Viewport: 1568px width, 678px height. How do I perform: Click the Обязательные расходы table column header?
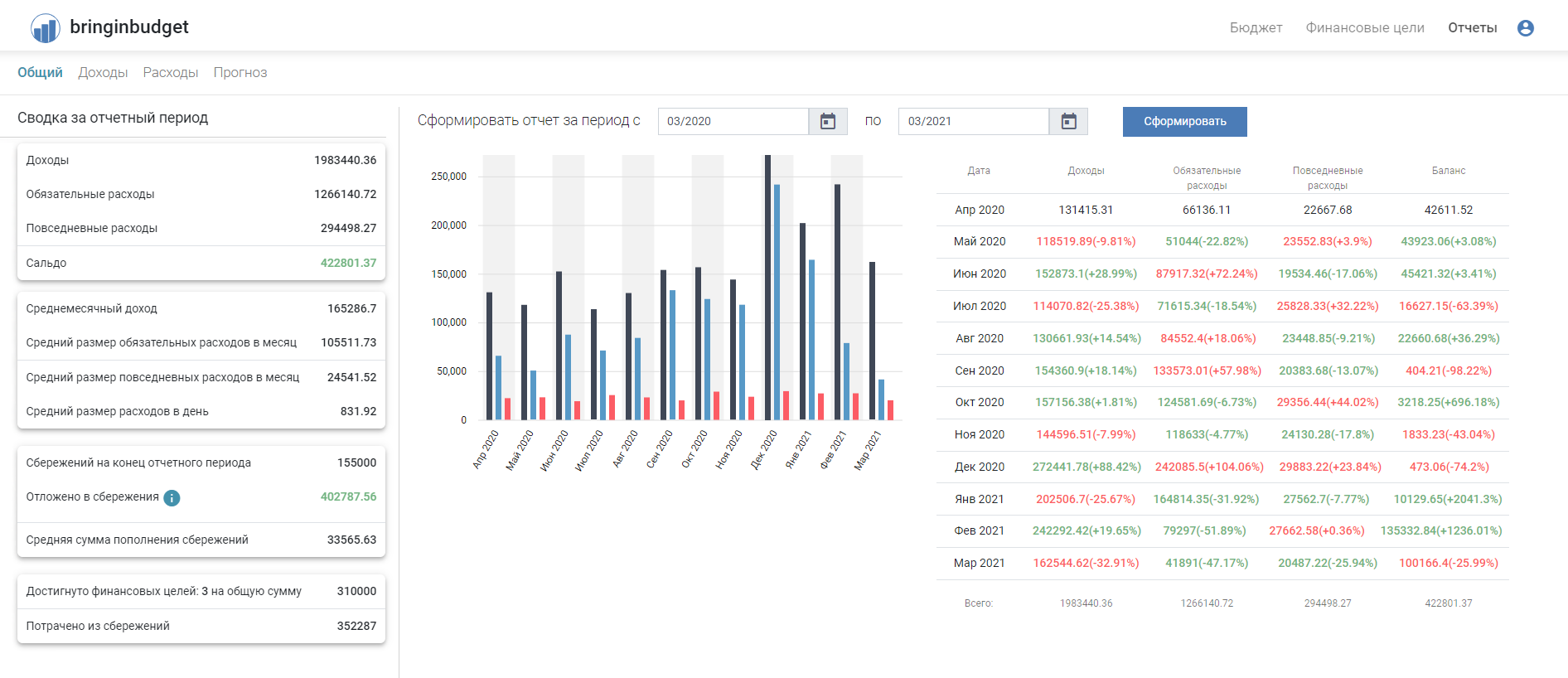[1207, 178]
